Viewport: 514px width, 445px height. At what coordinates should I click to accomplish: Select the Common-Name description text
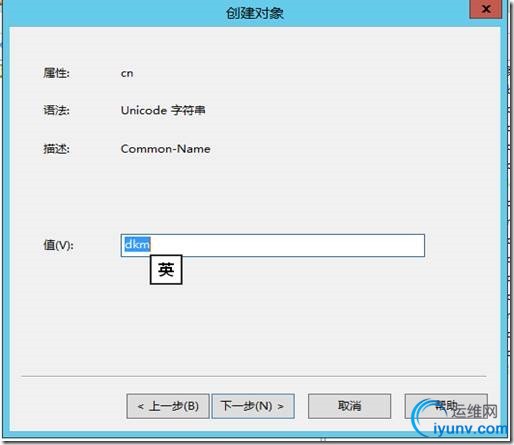pos(165,149)
